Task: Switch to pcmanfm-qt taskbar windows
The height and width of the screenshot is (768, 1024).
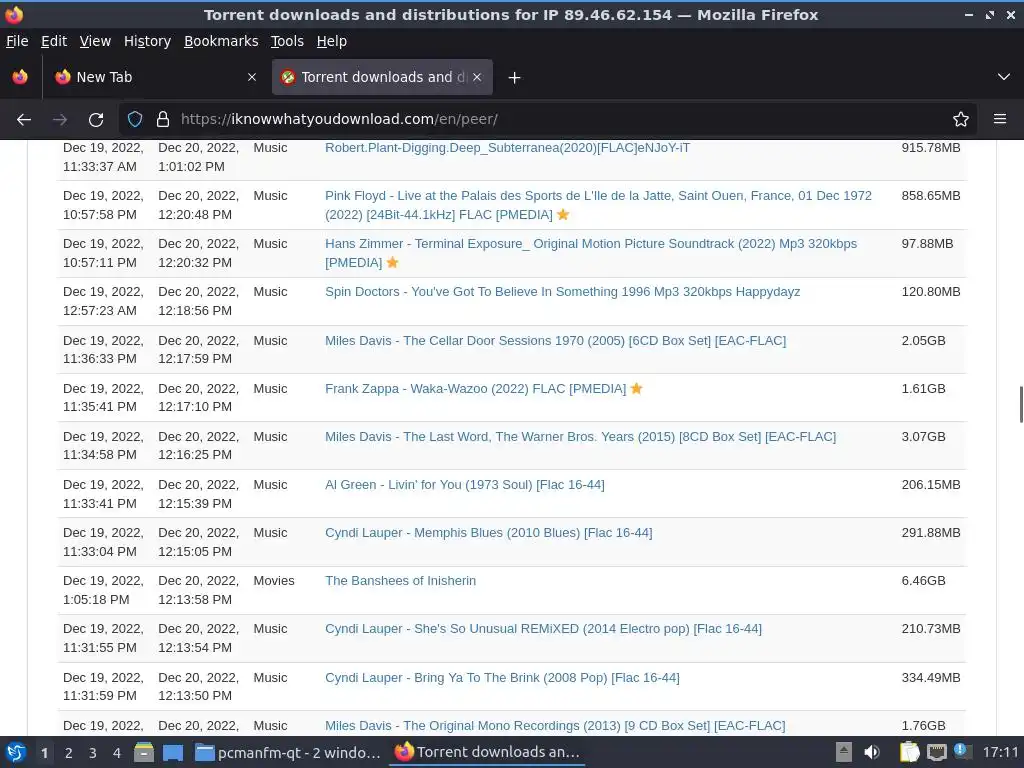Action: tap(288, 752)
